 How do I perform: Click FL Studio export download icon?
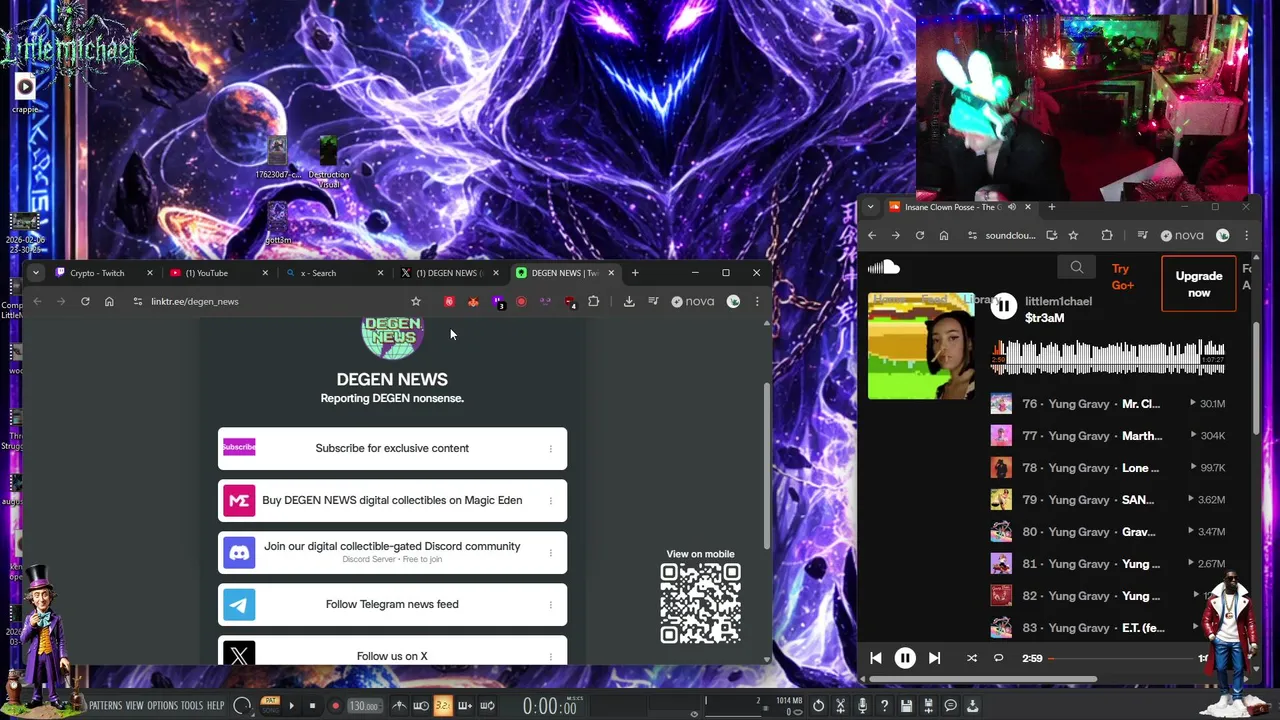point(972,706)
